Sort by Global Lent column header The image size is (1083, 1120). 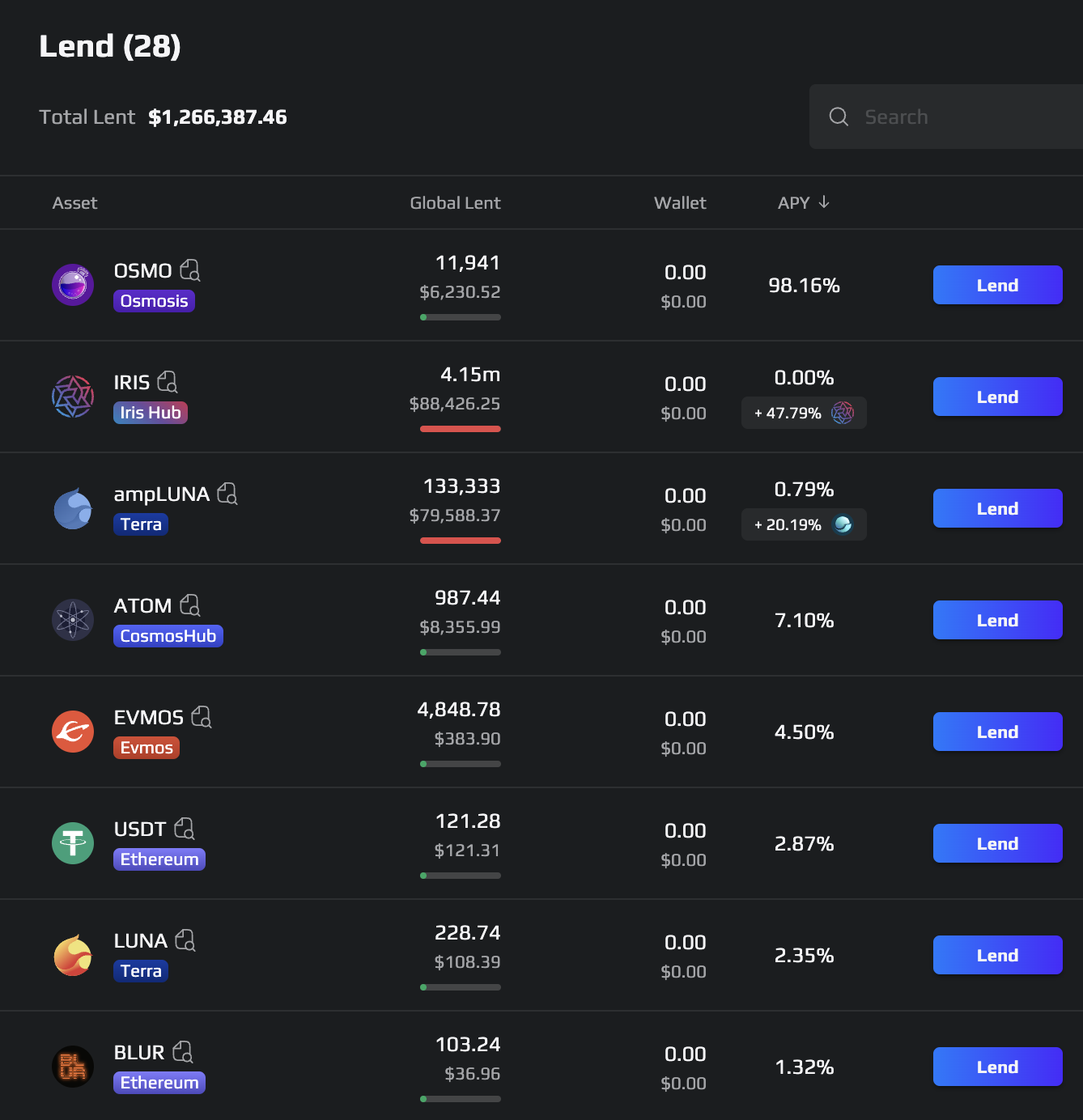click(x=455, y=203)
